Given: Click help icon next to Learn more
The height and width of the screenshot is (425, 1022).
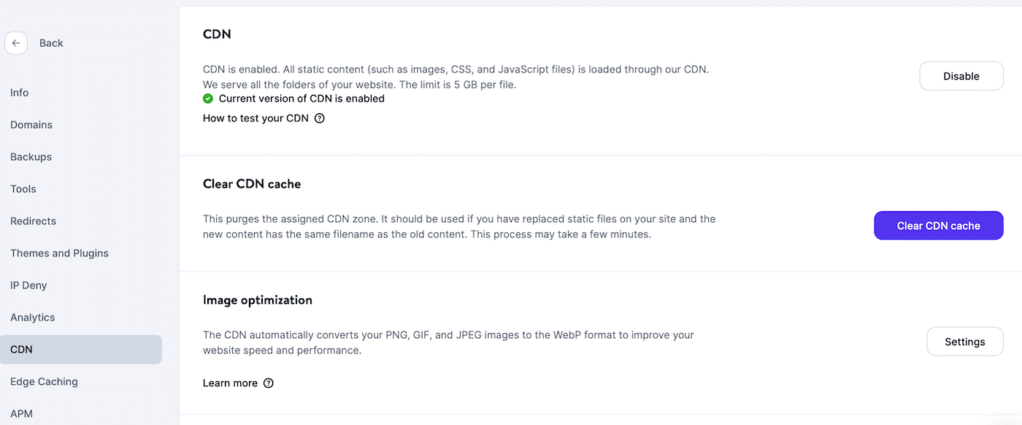Looking at the screenshot, I should click(x=268, y=383).
